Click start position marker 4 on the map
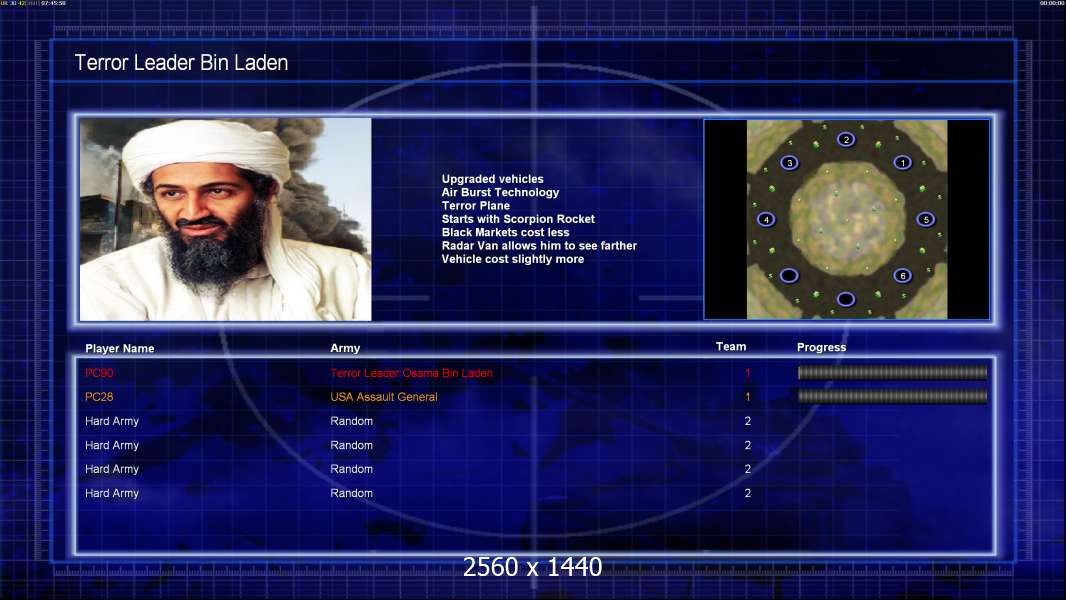 (766, 219)
